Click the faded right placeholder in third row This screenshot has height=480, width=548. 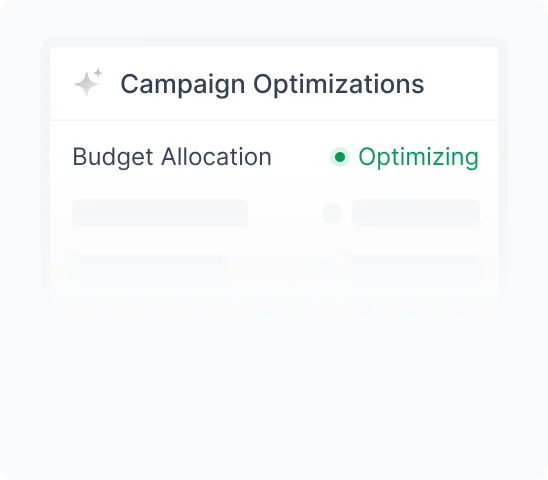(x=412, y=268)
